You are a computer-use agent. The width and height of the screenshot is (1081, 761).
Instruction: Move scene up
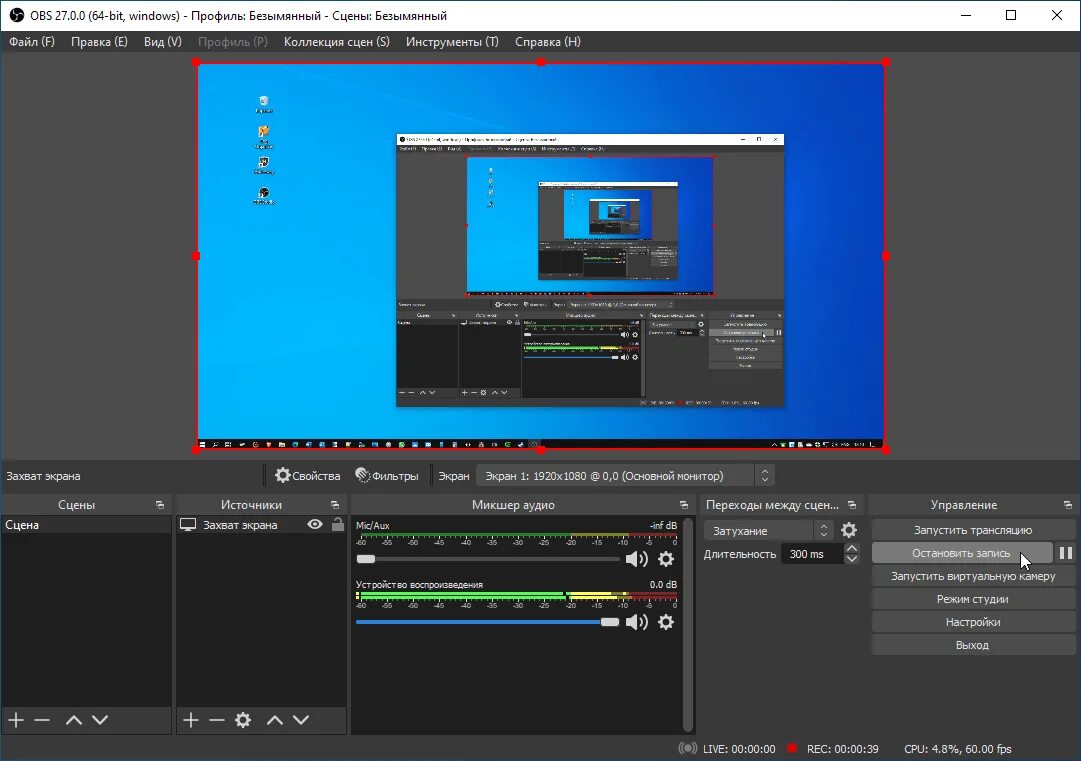coord(74,720)
